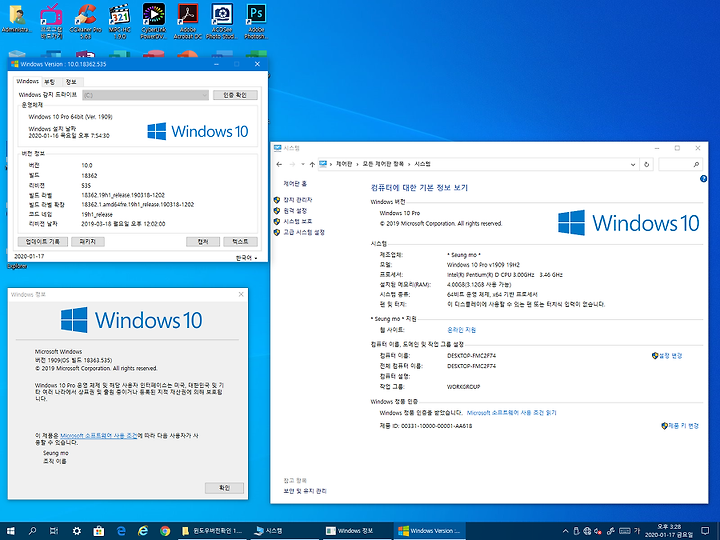
Task: Open Microsoft software license terms link in winver
Action: point(99,435)
